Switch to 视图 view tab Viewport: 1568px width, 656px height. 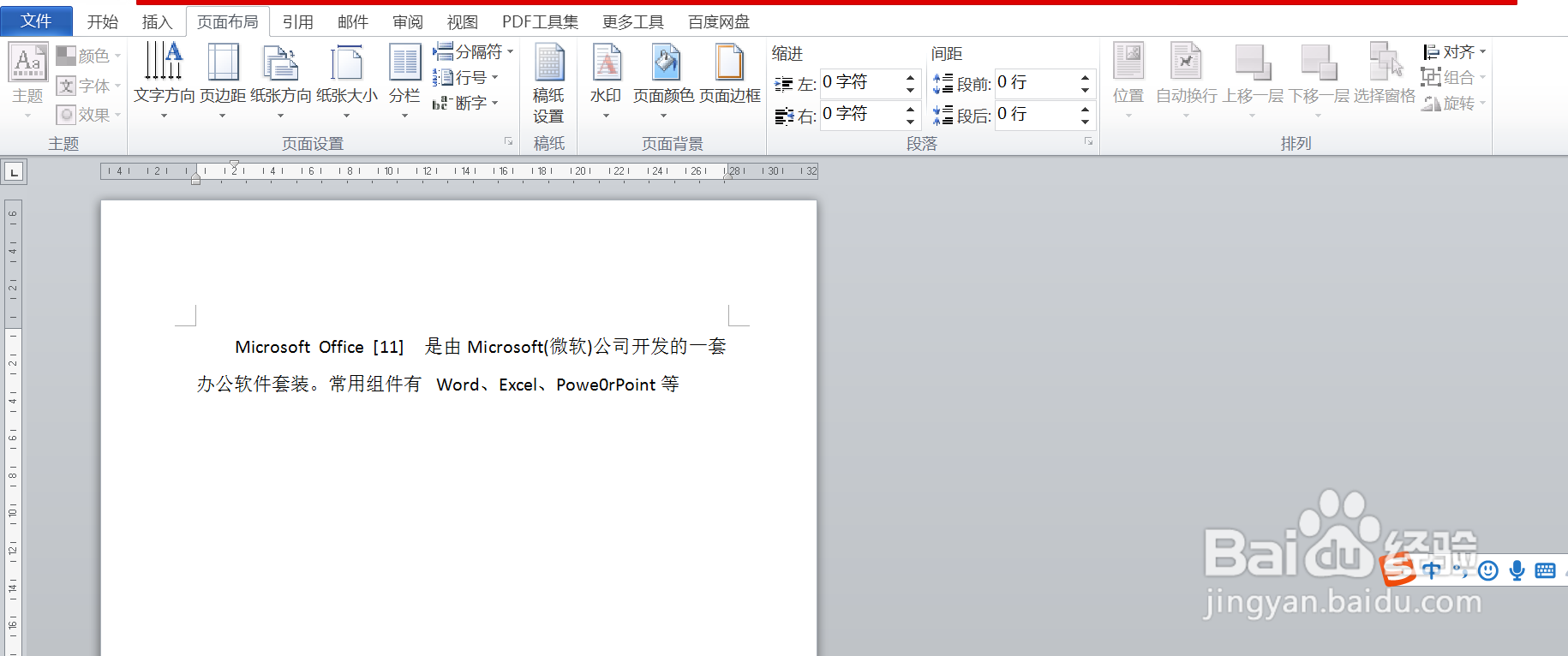pos(463,22)
